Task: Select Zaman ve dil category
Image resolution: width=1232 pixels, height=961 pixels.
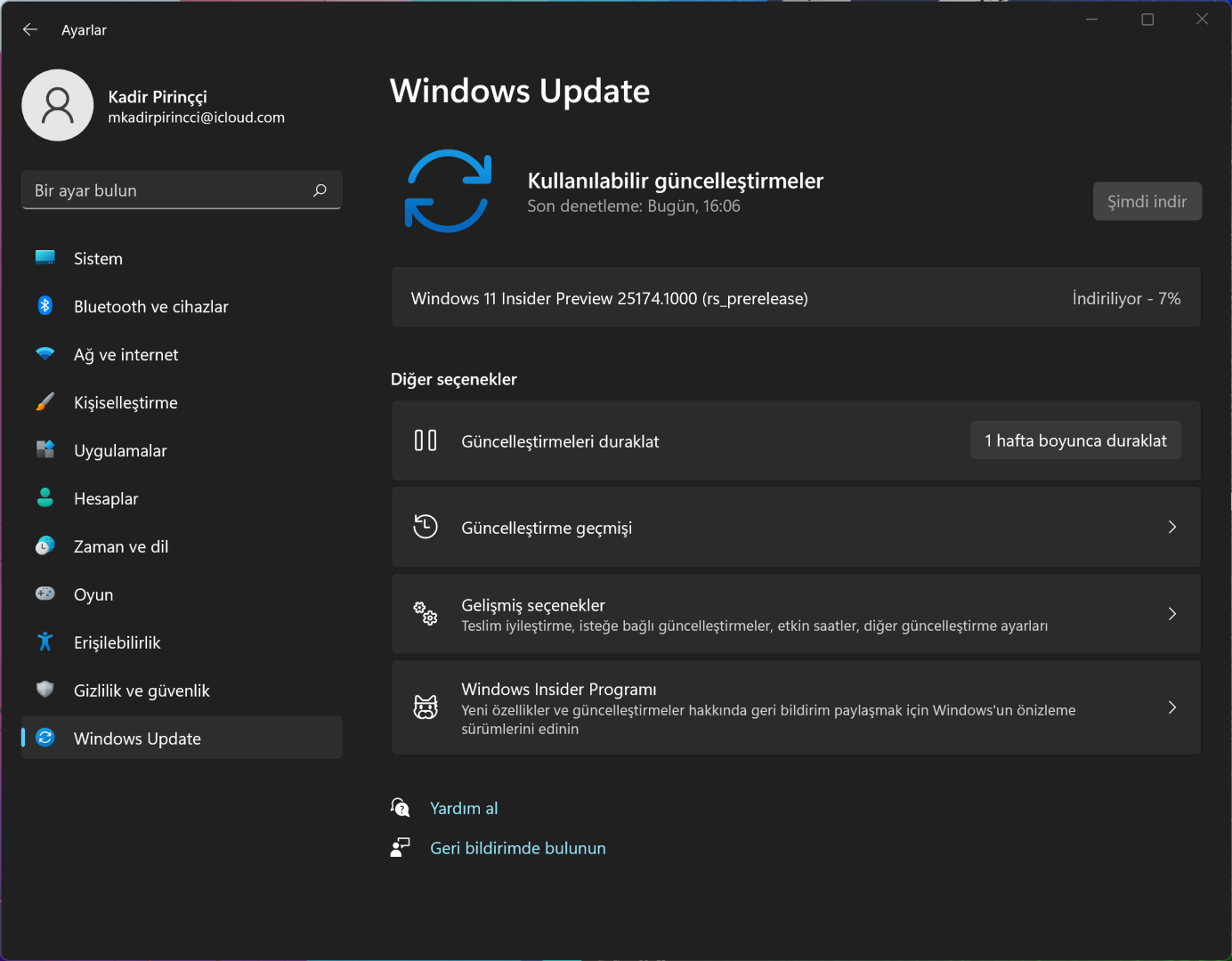Action: coord(182,546)
